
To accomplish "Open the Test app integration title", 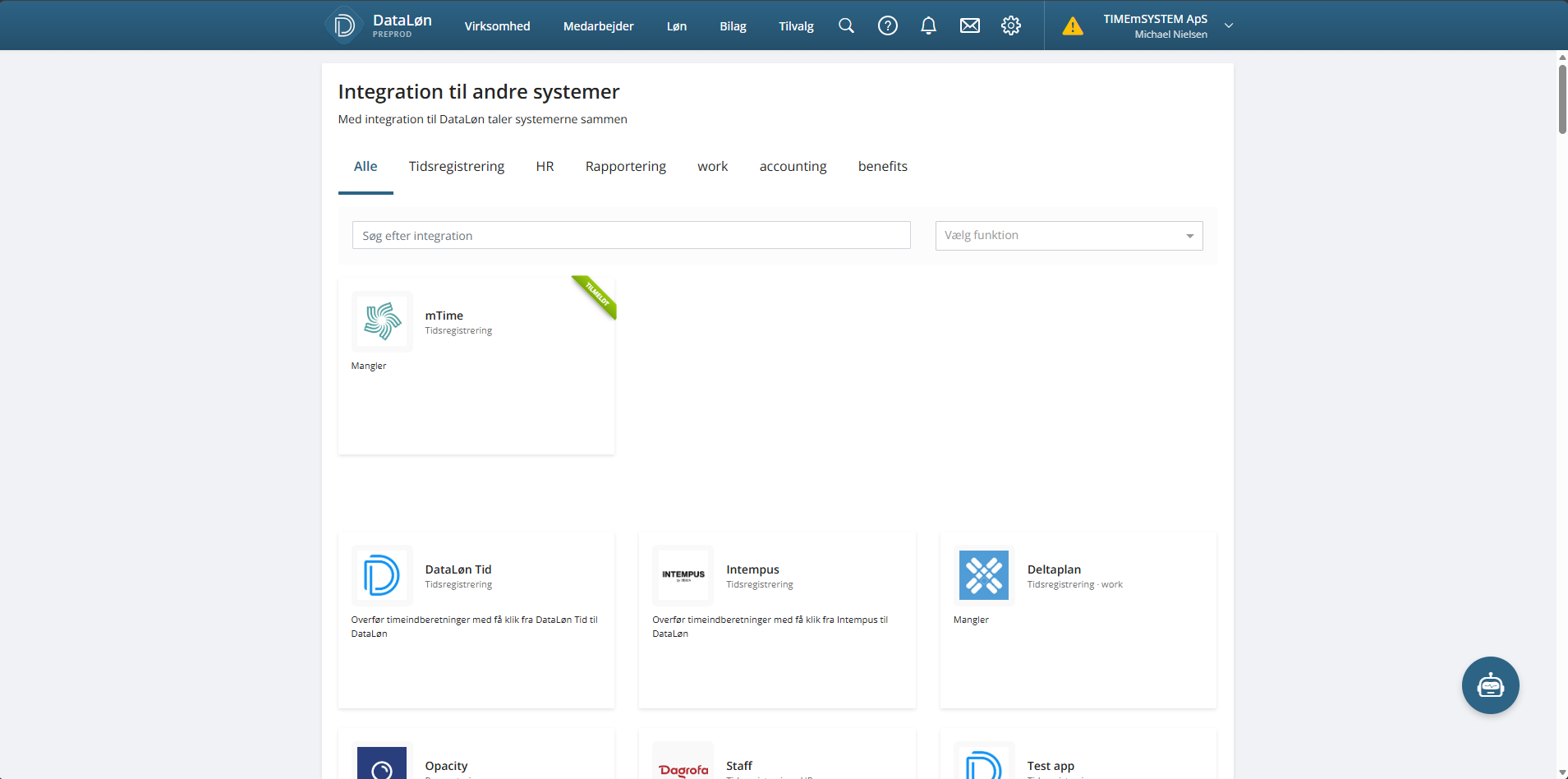I will click(1051, 766).
